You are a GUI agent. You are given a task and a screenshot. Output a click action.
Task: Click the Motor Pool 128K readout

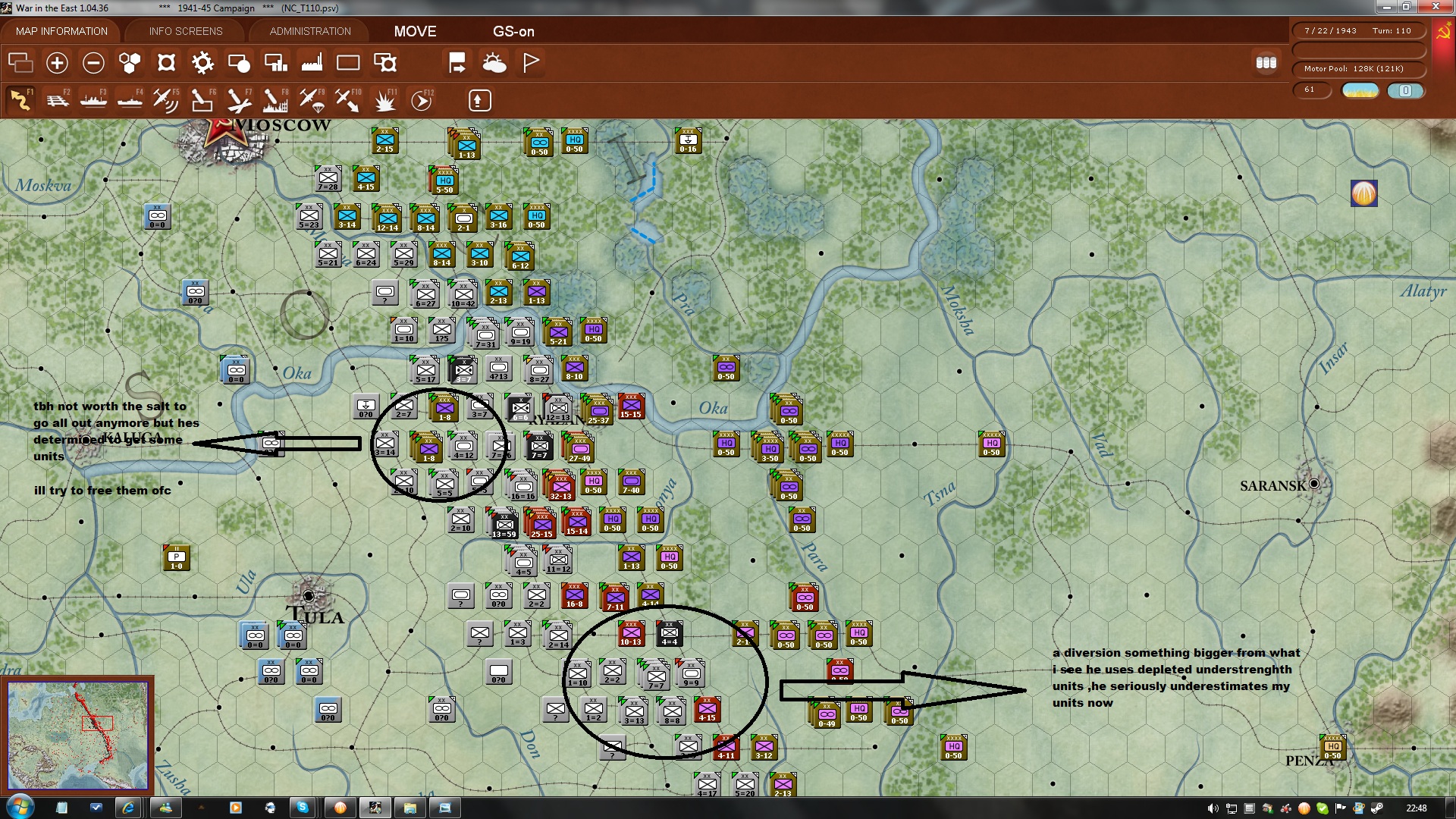tap(1358, 69)
